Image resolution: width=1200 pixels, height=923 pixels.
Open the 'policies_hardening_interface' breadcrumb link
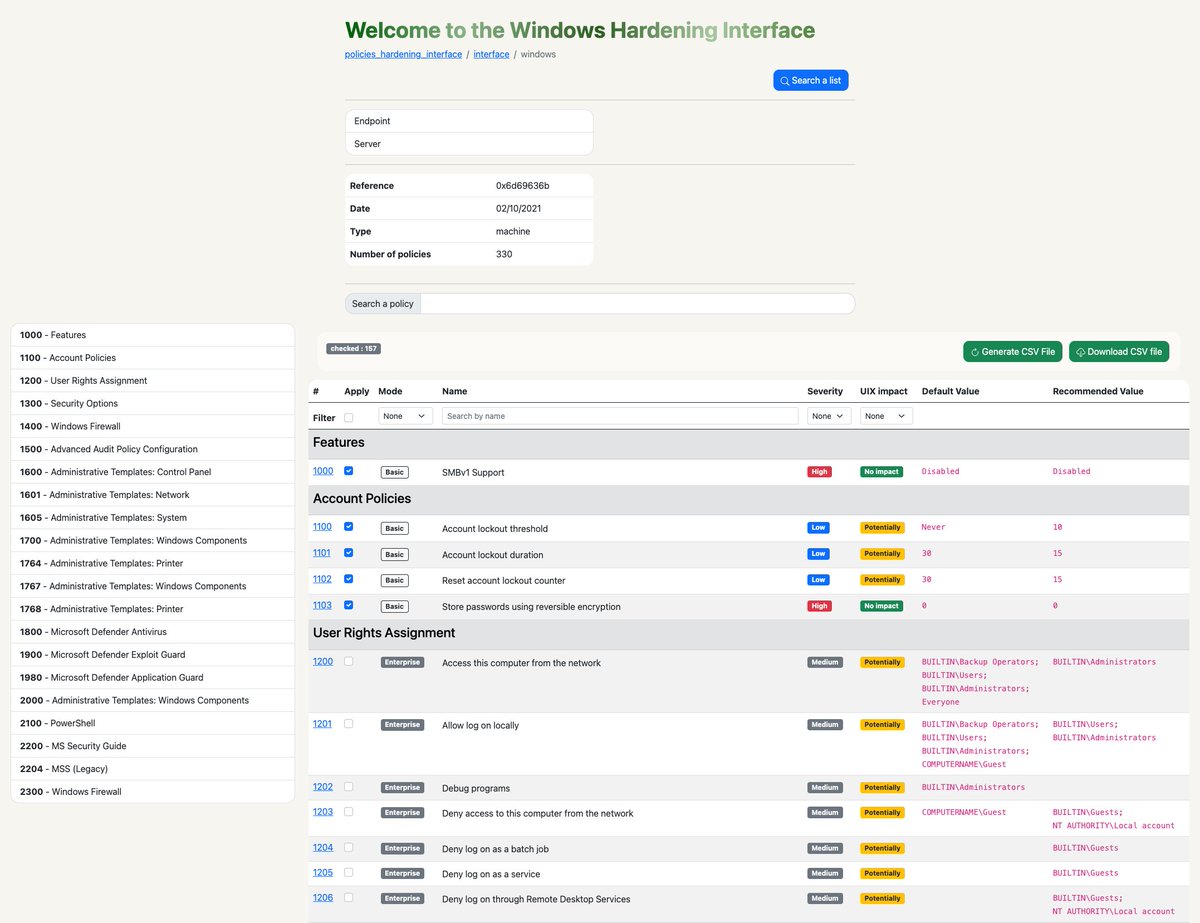pyautogui.click(x=402, y=54)
